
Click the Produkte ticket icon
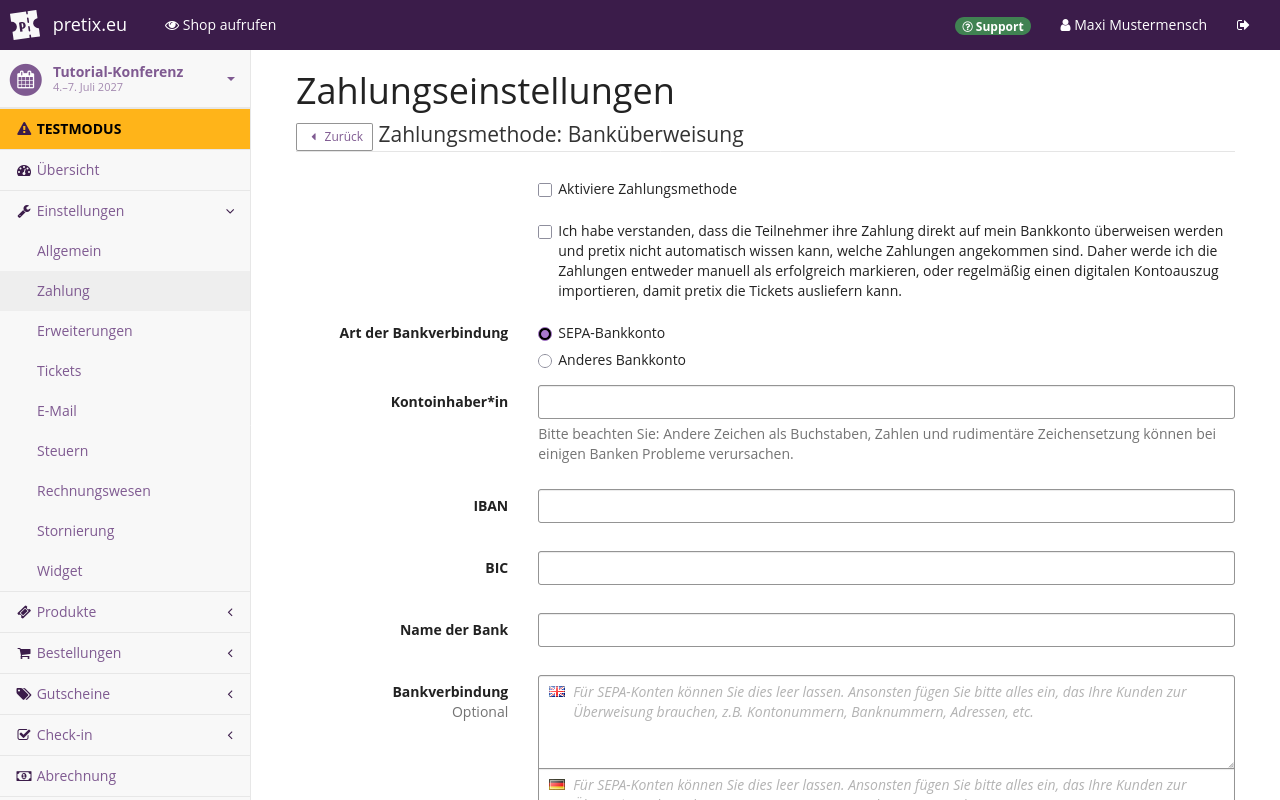click(x=24, y=613)
